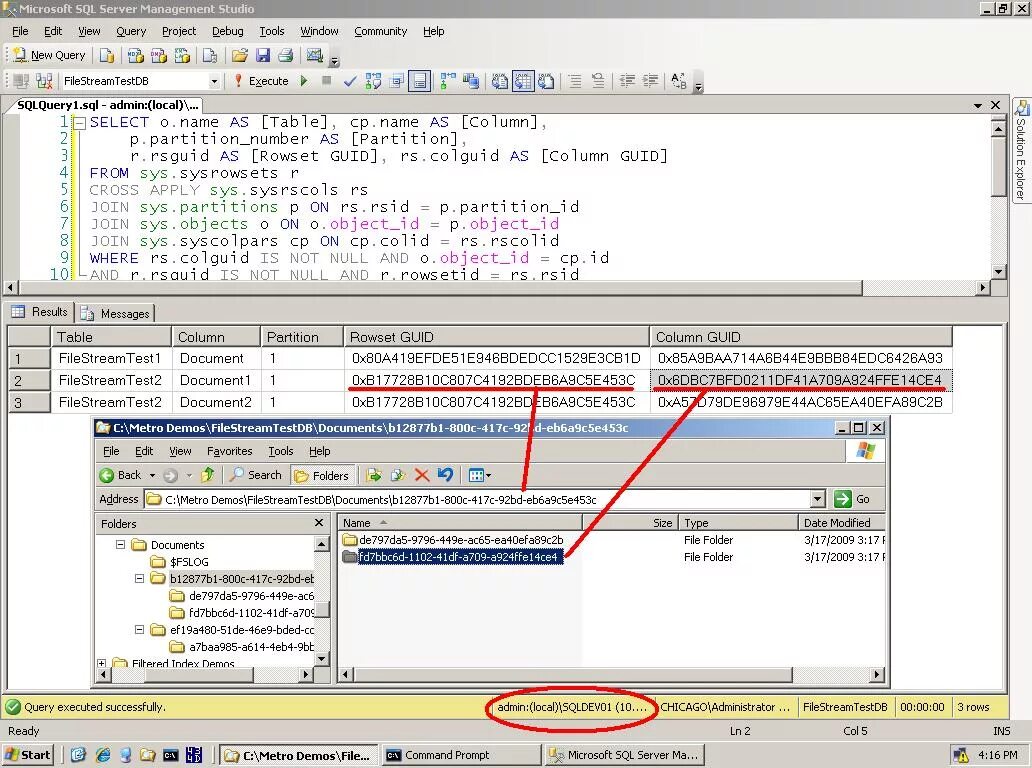Click the Analysis Services DMX Query icon
Viewport: 1032px width, 768px height.
coord(159,55)
